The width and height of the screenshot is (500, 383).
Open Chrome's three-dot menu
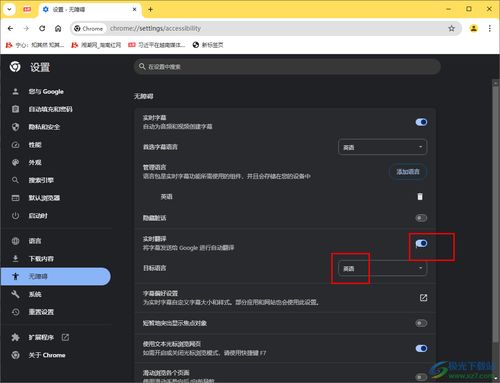click(x=489, y=29)
